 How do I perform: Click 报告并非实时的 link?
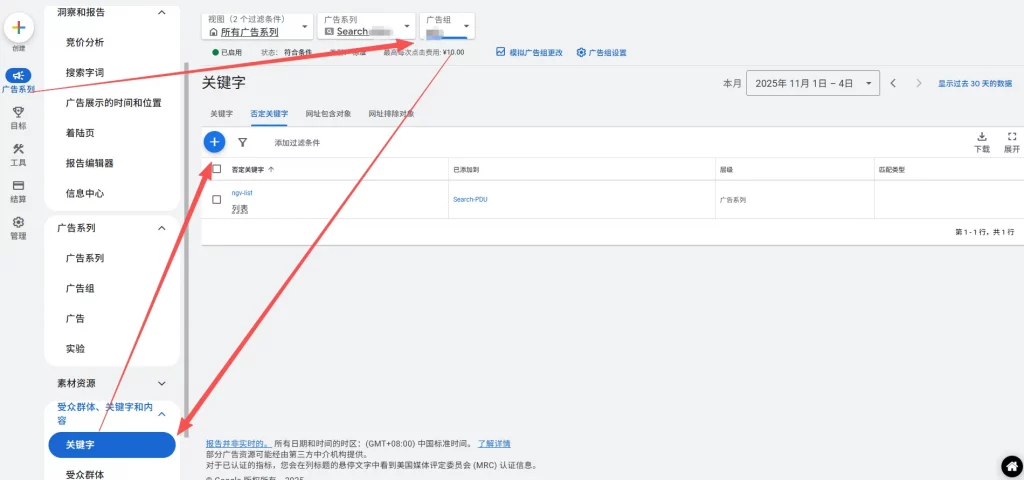click(x=238, y=443)
